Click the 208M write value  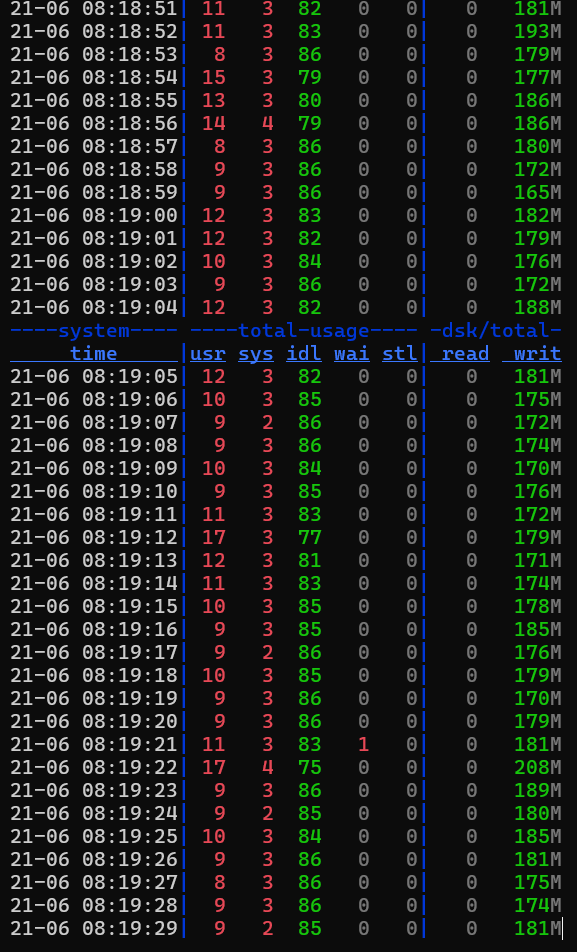click(538, 768)
